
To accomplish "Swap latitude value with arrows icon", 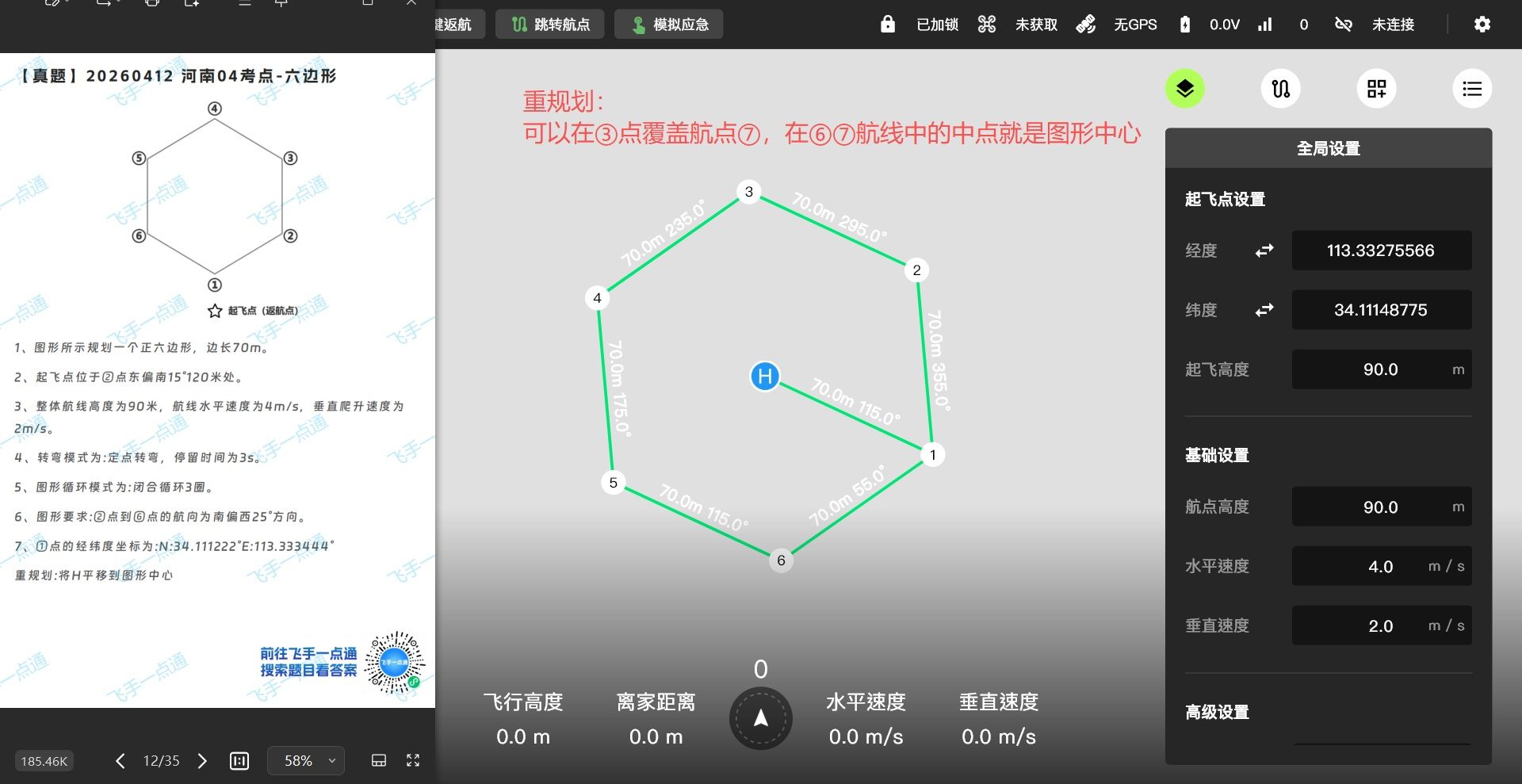I will tap(1264, 310).
